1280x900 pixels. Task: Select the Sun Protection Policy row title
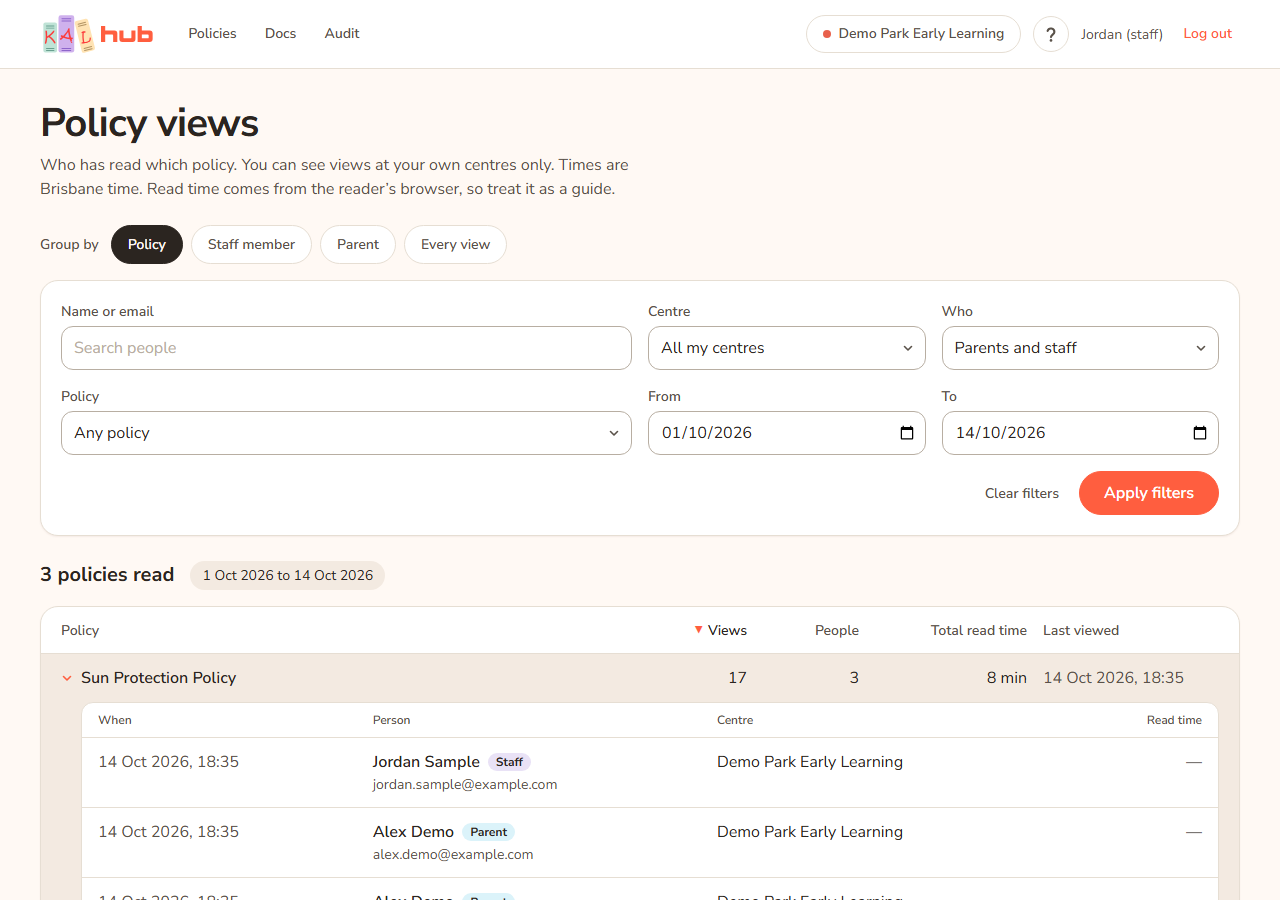(x=159, y=678)
